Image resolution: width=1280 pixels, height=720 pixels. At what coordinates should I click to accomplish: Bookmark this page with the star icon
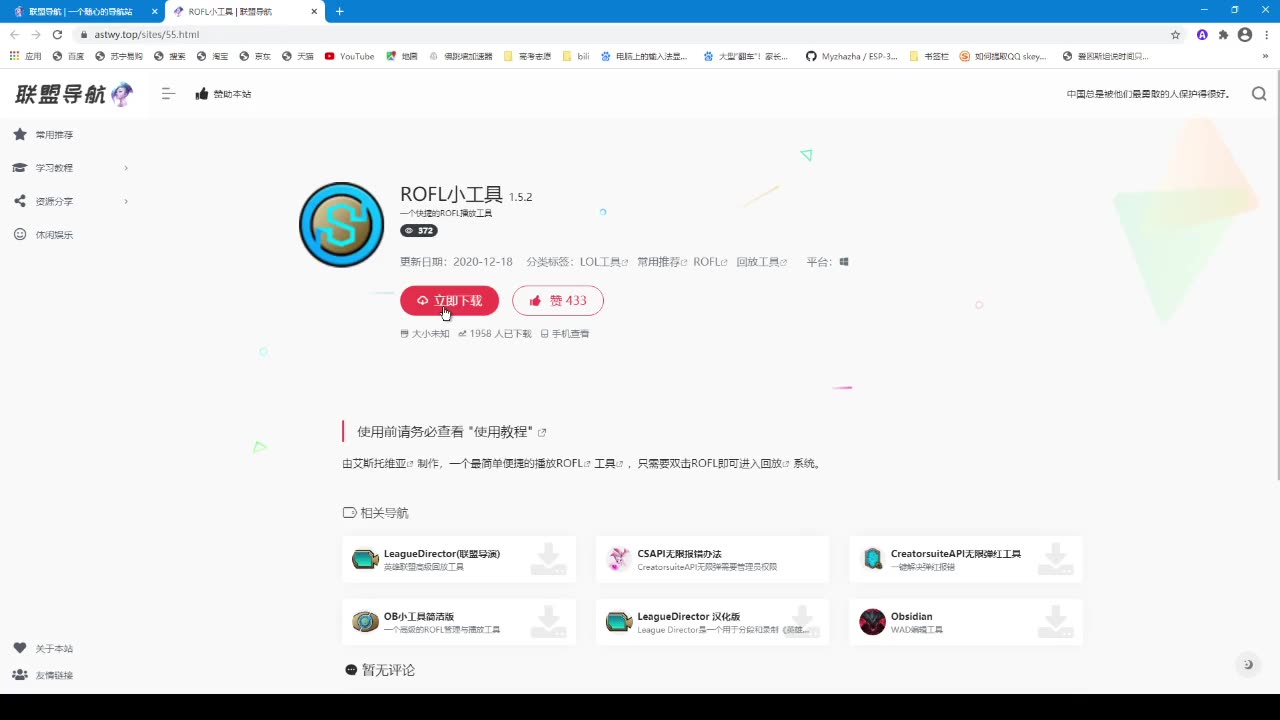(x=1175, y=34)
